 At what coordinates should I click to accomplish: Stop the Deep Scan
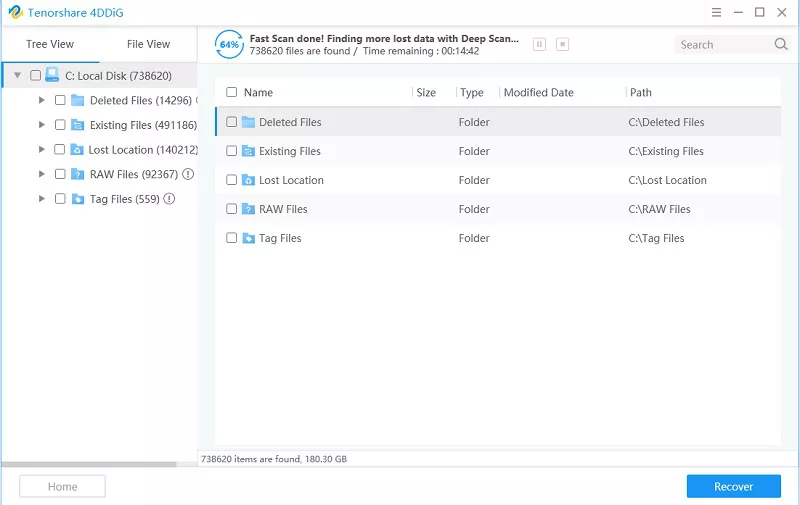coord(562,44)
